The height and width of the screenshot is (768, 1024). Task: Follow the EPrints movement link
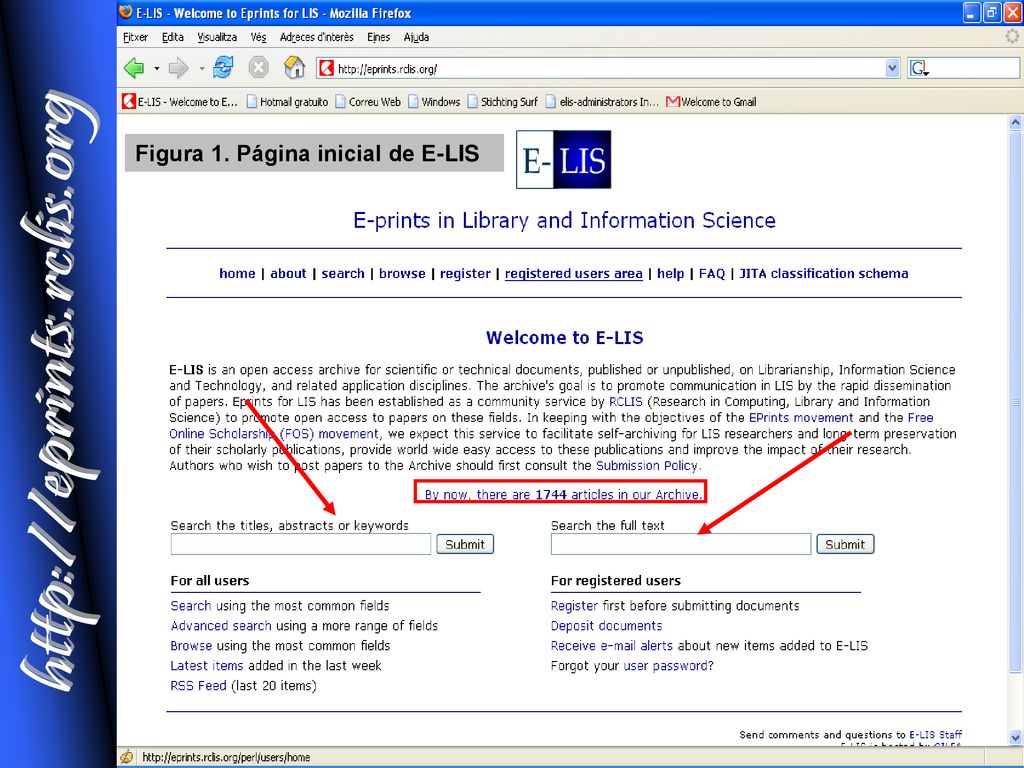pos(801,418)
